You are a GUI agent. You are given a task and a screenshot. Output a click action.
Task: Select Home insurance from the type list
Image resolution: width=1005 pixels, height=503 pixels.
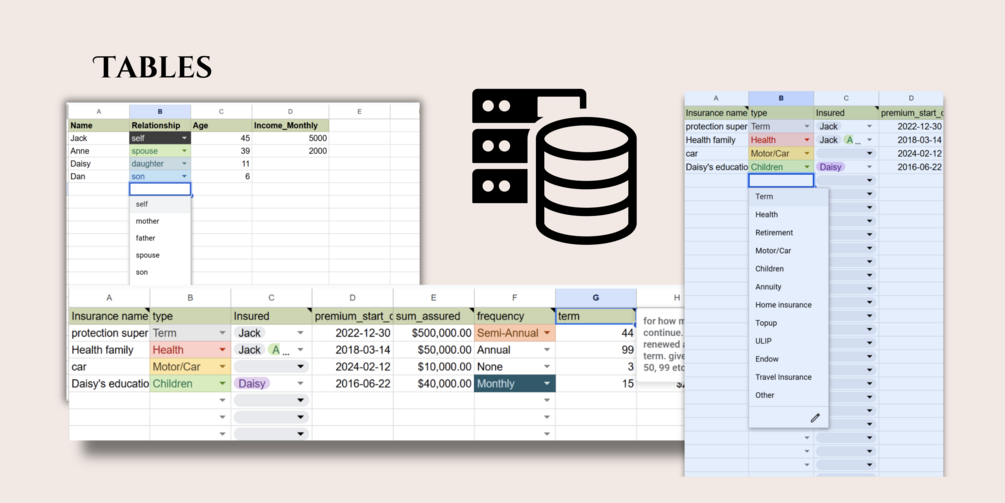788,305
